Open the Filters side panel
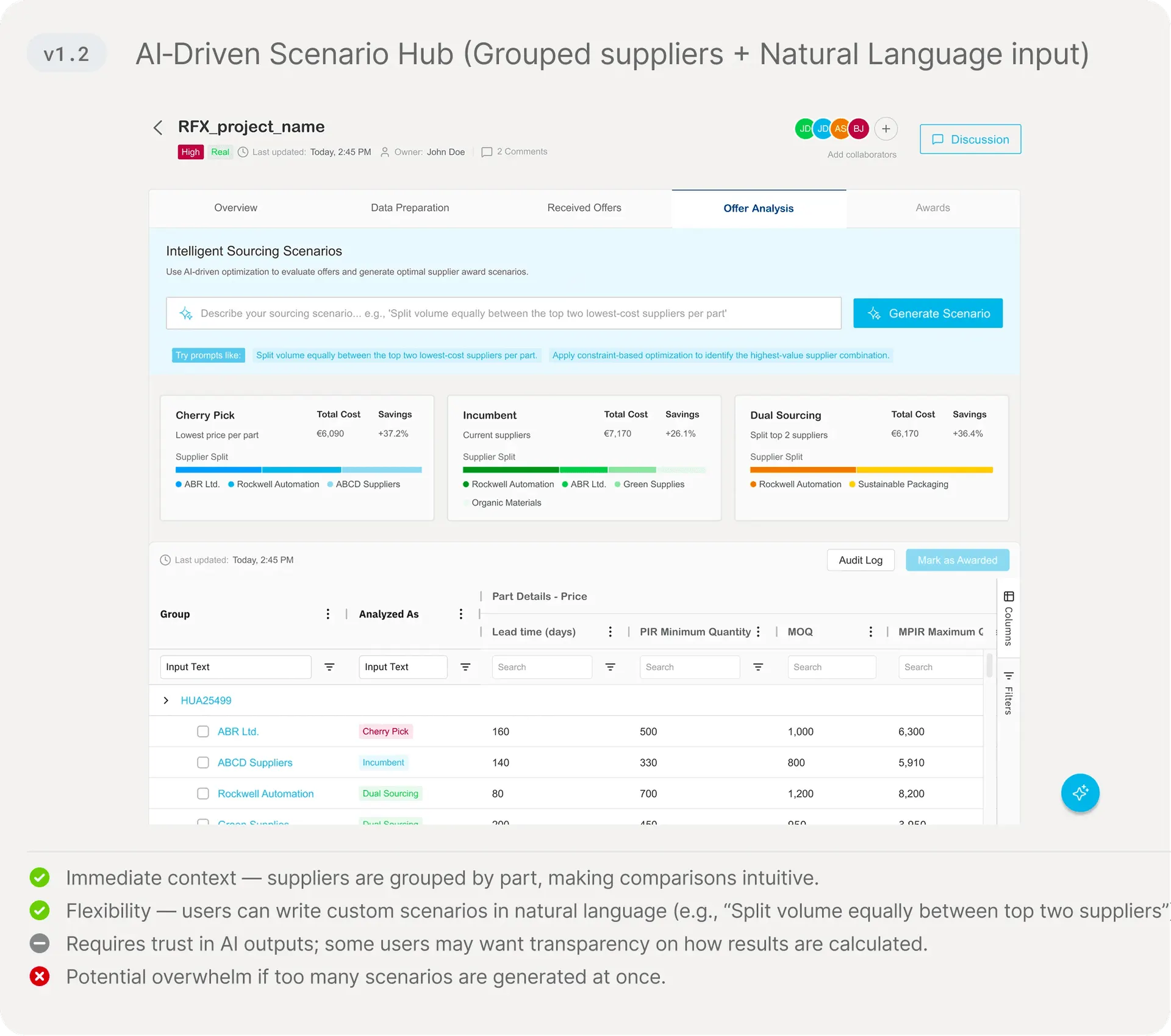1171x1036 pixels. point(1008,693)
